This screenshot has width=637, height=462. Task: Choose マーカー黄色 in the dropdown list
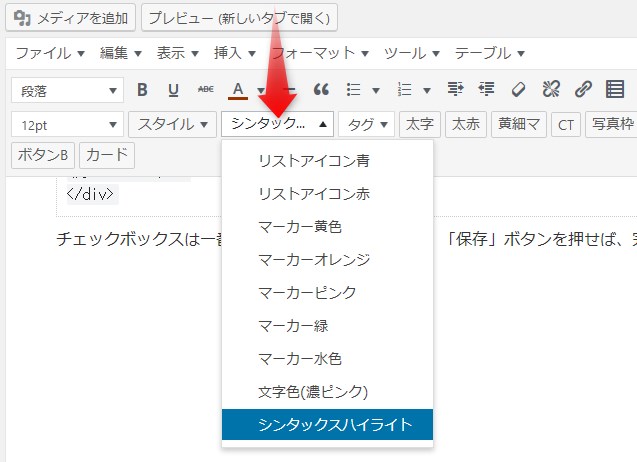(300, 226)
